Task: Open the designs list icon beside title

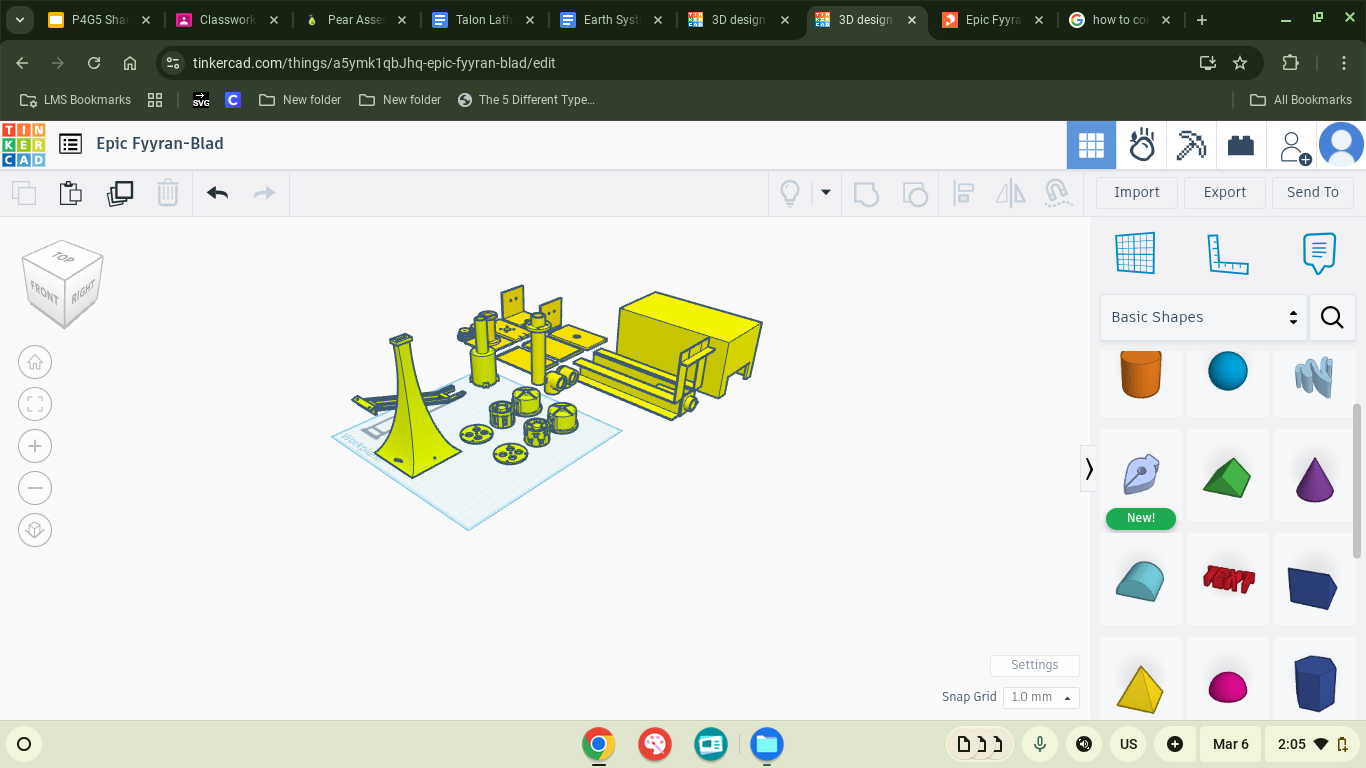Action: pyautogui.click(x=70, y=144)
